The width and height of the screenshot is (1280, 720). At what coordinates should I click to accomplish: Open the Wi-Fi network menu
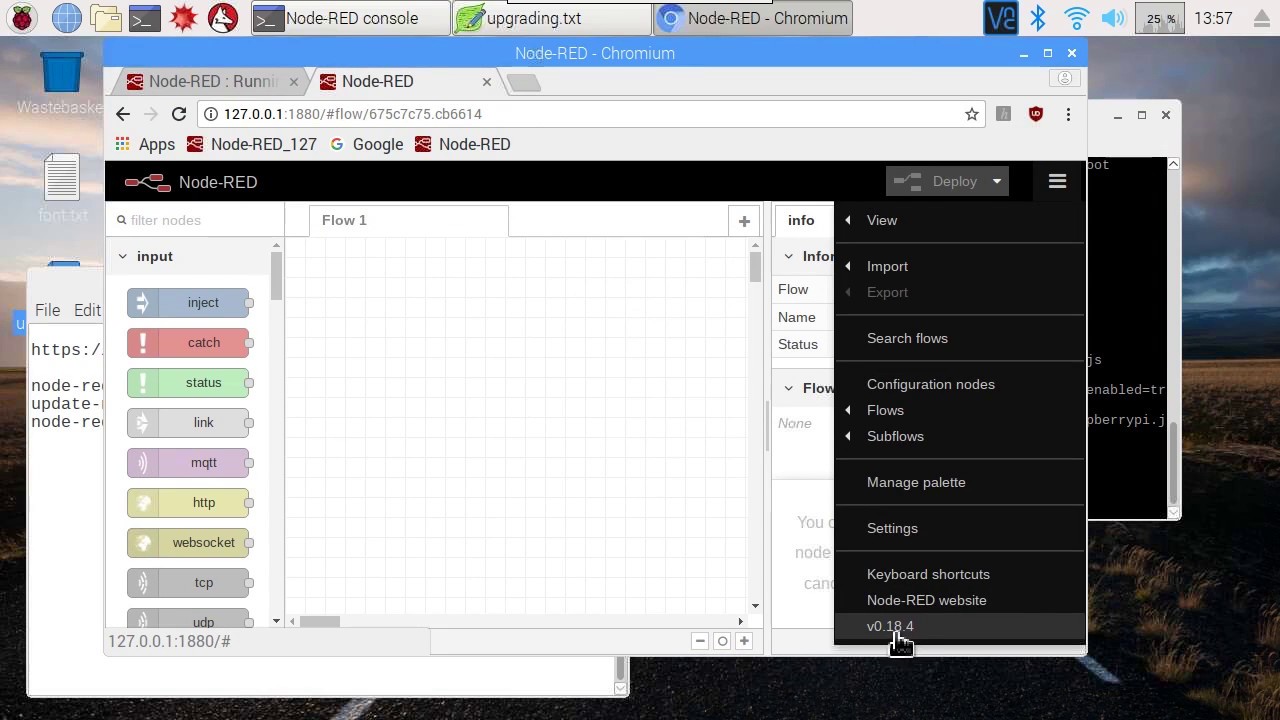coord(1076,18)
